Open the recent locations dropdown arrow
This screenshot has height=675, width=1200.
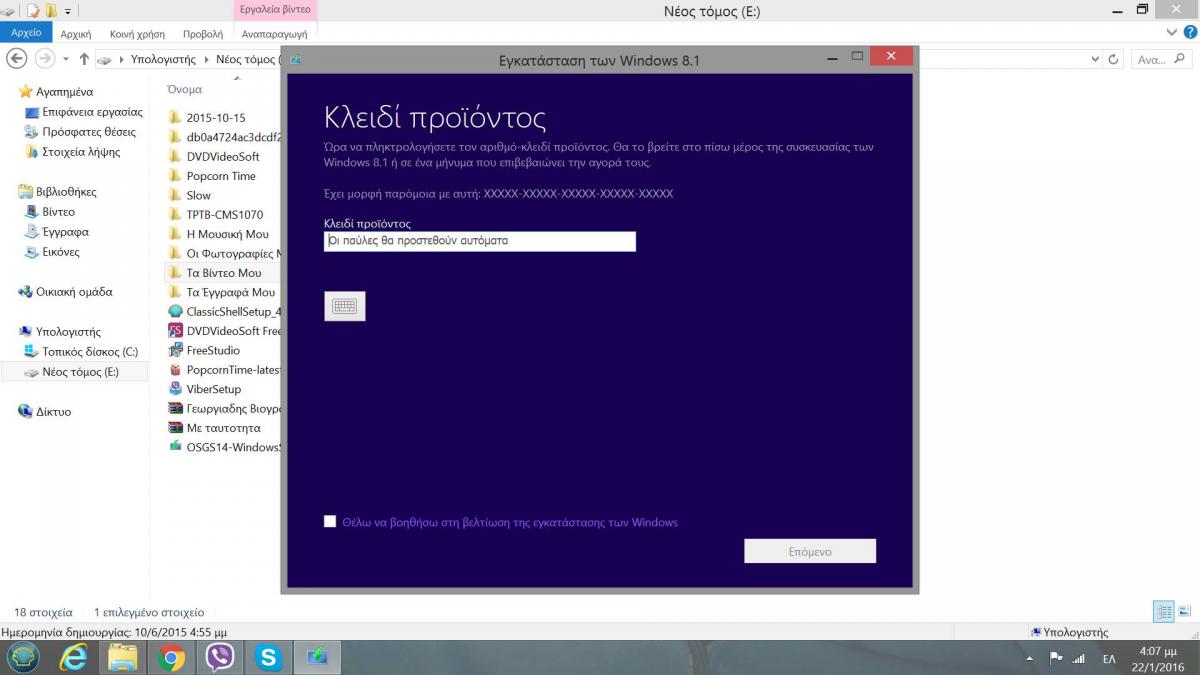coord(66,60)
